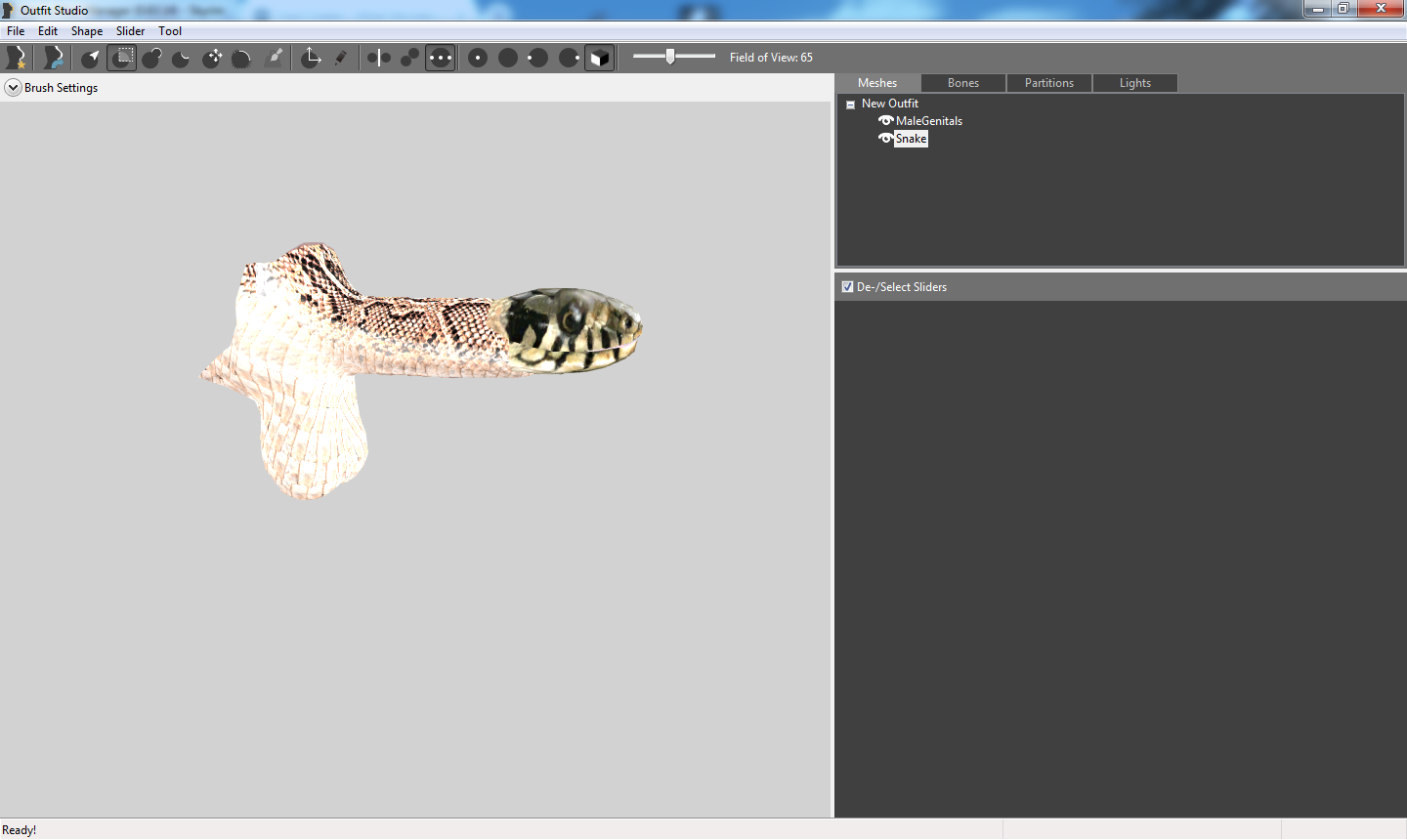Open the Slider menu

point(131,31)
